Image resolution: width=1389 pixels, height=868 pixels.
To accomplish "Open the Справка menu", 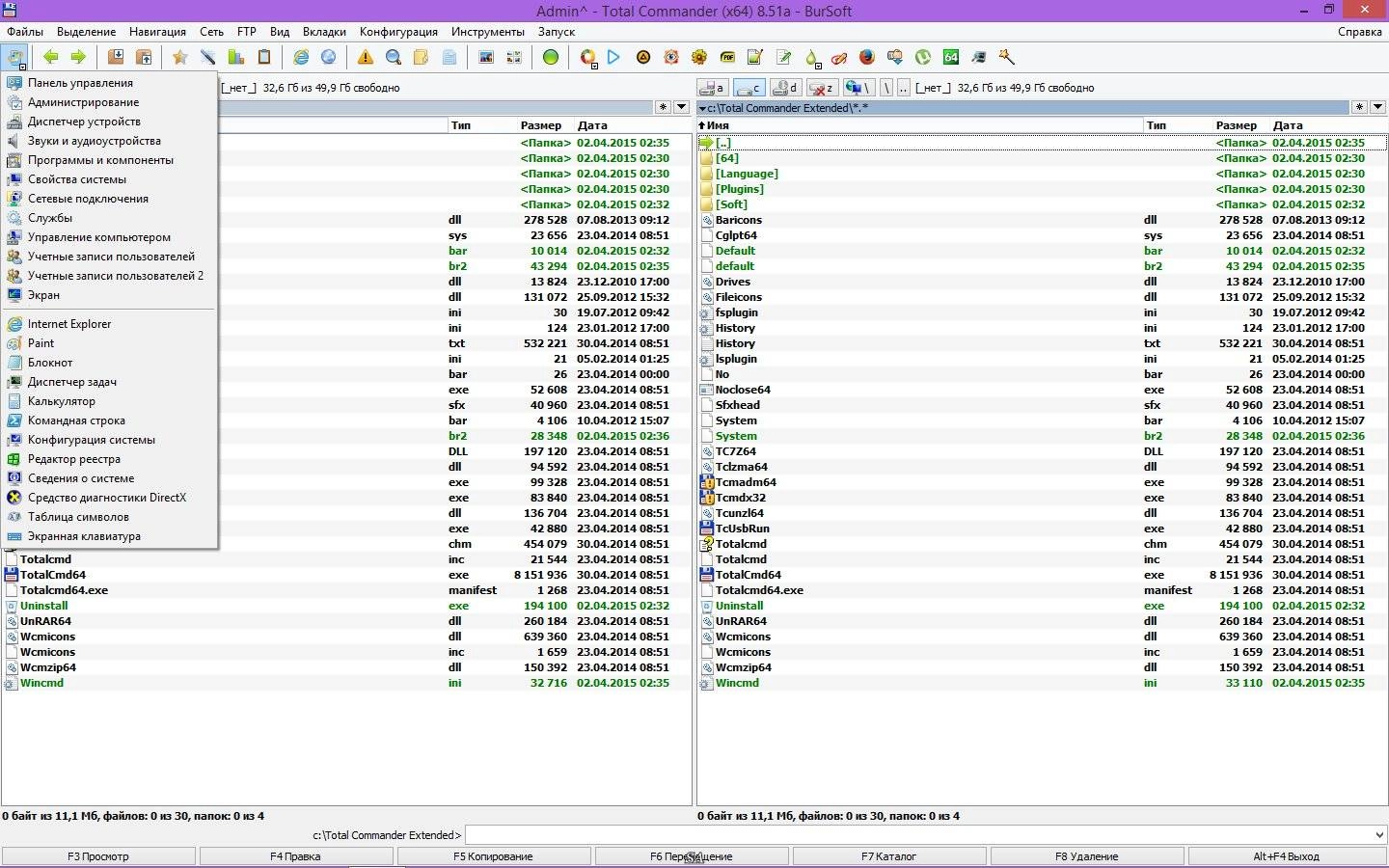I will coord(1359,32).
